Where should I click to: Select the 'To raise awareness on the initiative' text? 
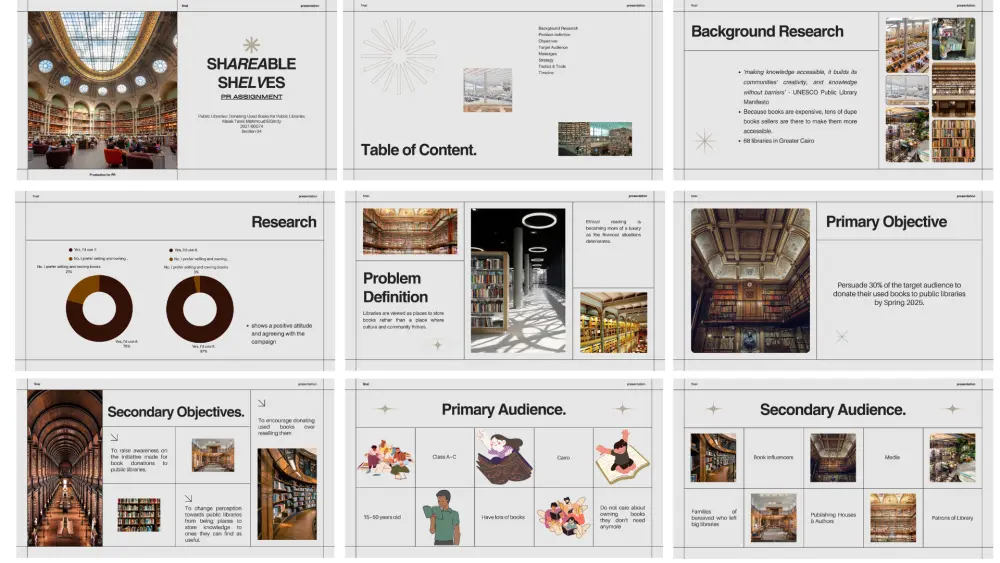[139, 460]
